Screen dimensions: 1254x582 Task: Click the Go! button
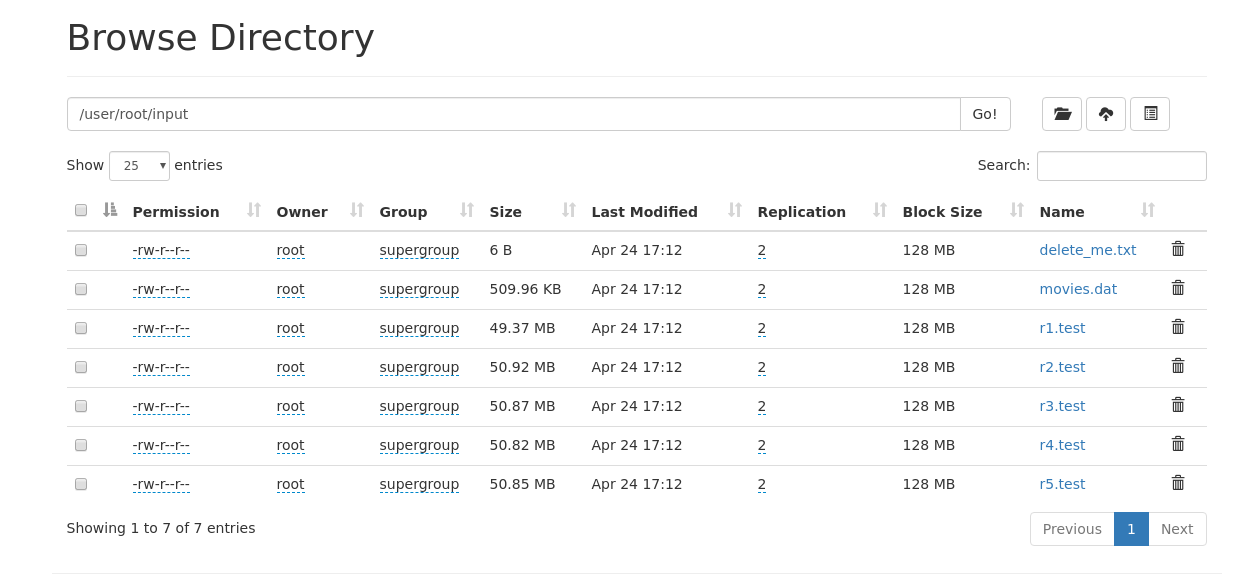(985, 114)
